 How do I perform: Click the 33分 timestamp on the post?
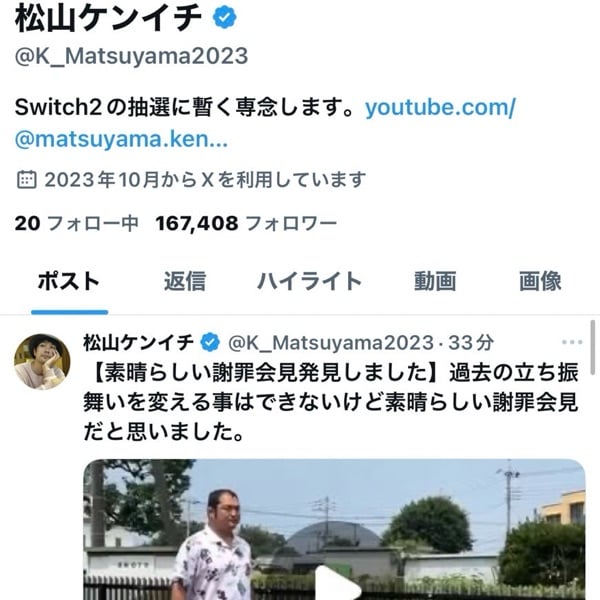click(471, 342)
